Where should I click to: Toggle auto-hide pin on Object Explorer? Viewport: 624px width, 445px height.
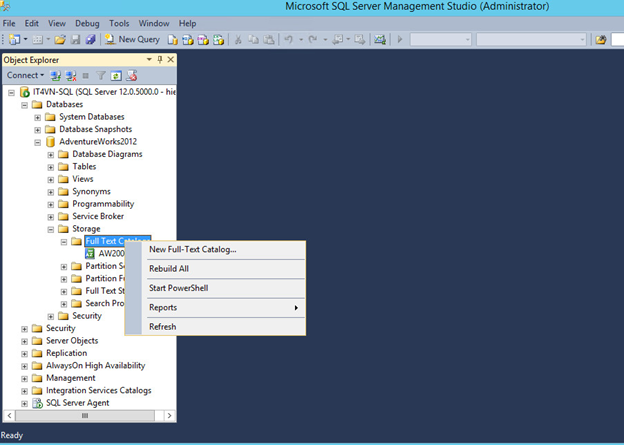click(160, 59)
